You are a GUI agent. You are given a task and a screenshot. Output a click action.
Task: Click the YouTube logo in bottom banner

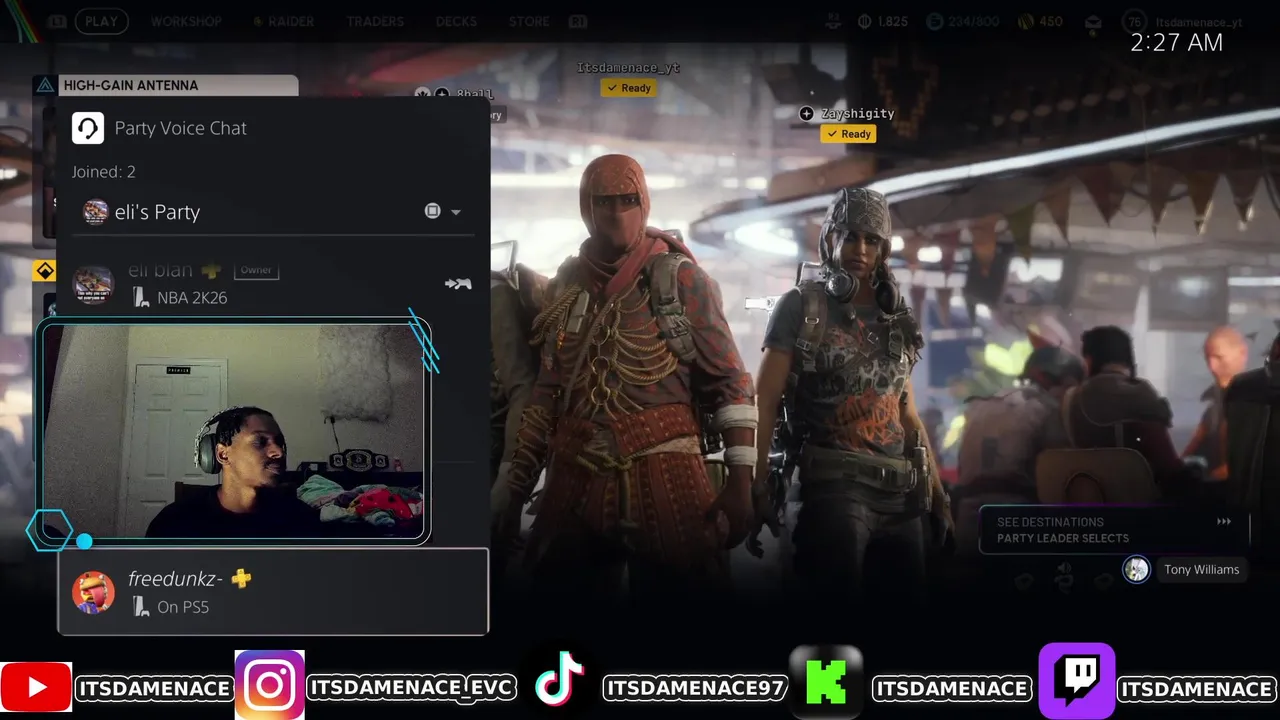(x=36, y=687)
